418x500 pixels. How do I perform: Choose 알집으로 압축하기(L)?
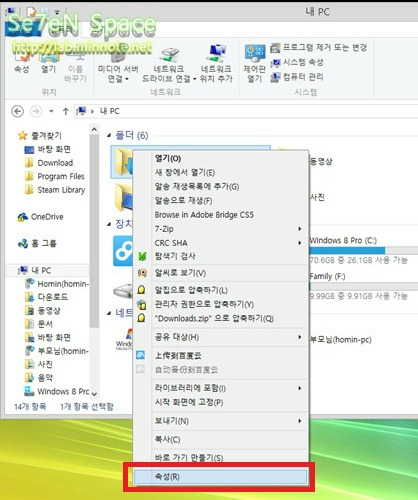[220, 290]
